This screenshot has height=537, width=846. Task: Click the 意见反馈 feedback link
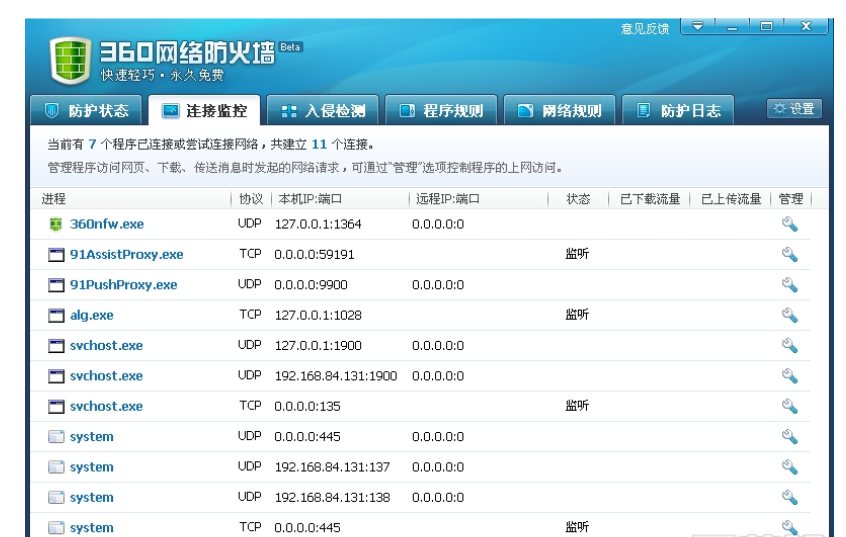coord(645,29)
